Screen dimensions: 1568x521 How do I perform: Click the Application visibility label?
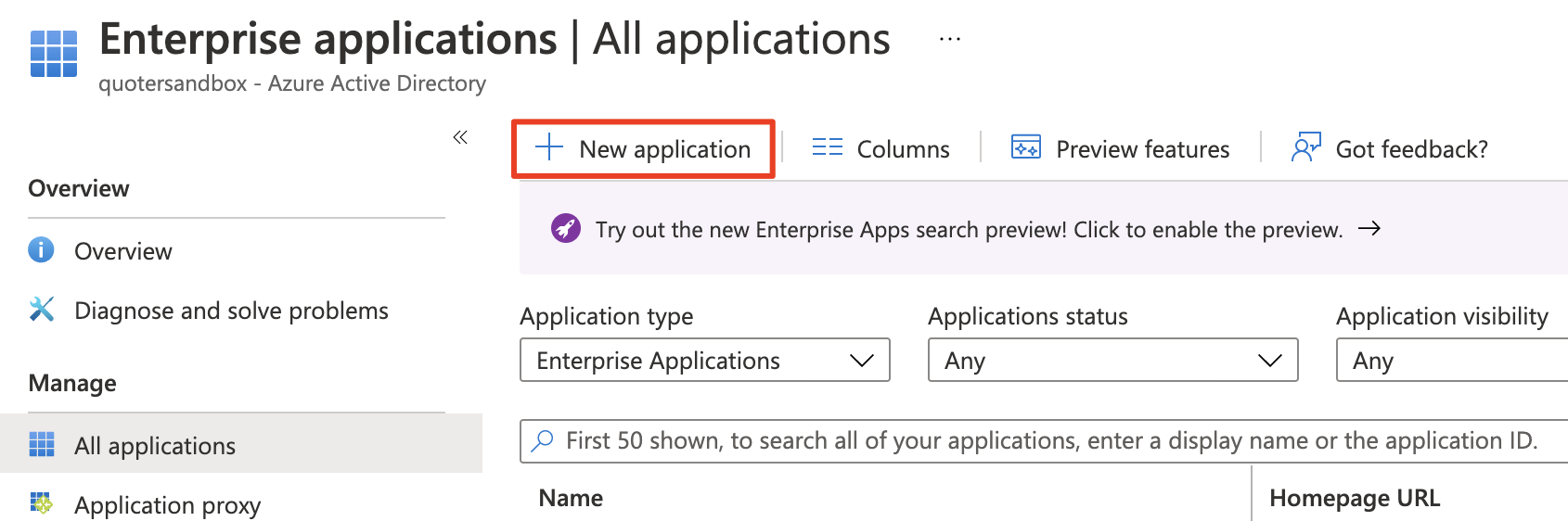tap(1443, 316)
